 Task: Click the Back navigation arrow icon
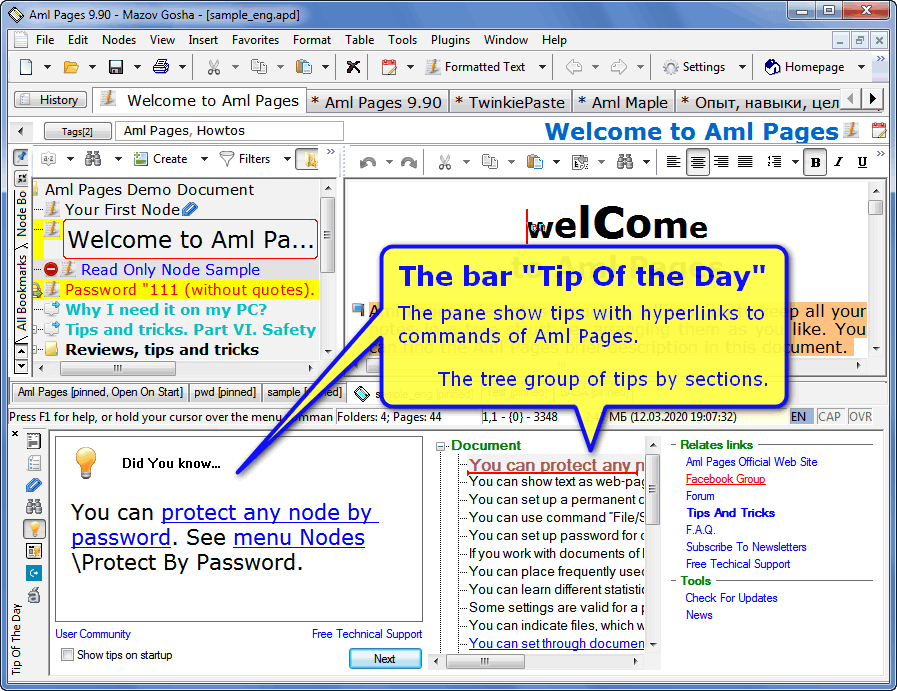(574, 67)
